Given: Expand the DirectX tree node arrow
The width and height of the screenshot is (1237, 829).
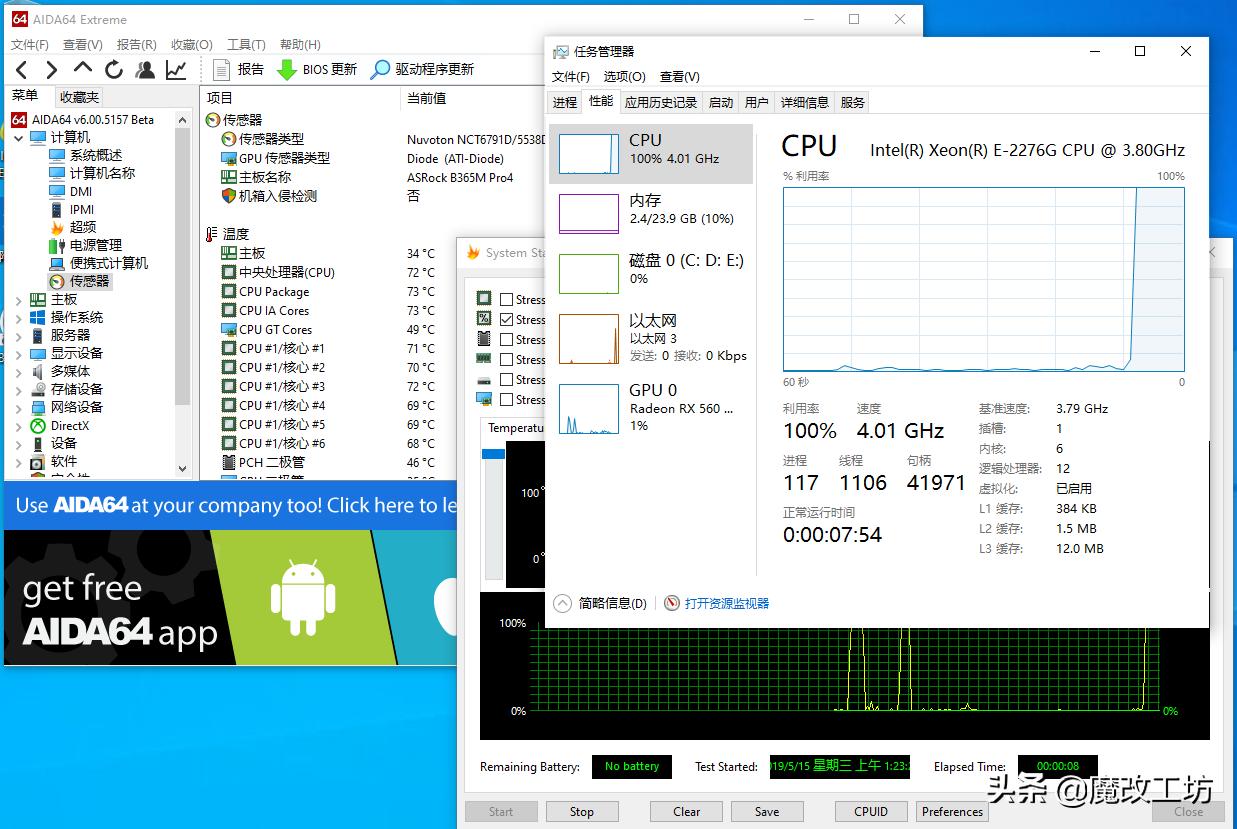Looking at the screenshot, I should (x=19, y=425).
